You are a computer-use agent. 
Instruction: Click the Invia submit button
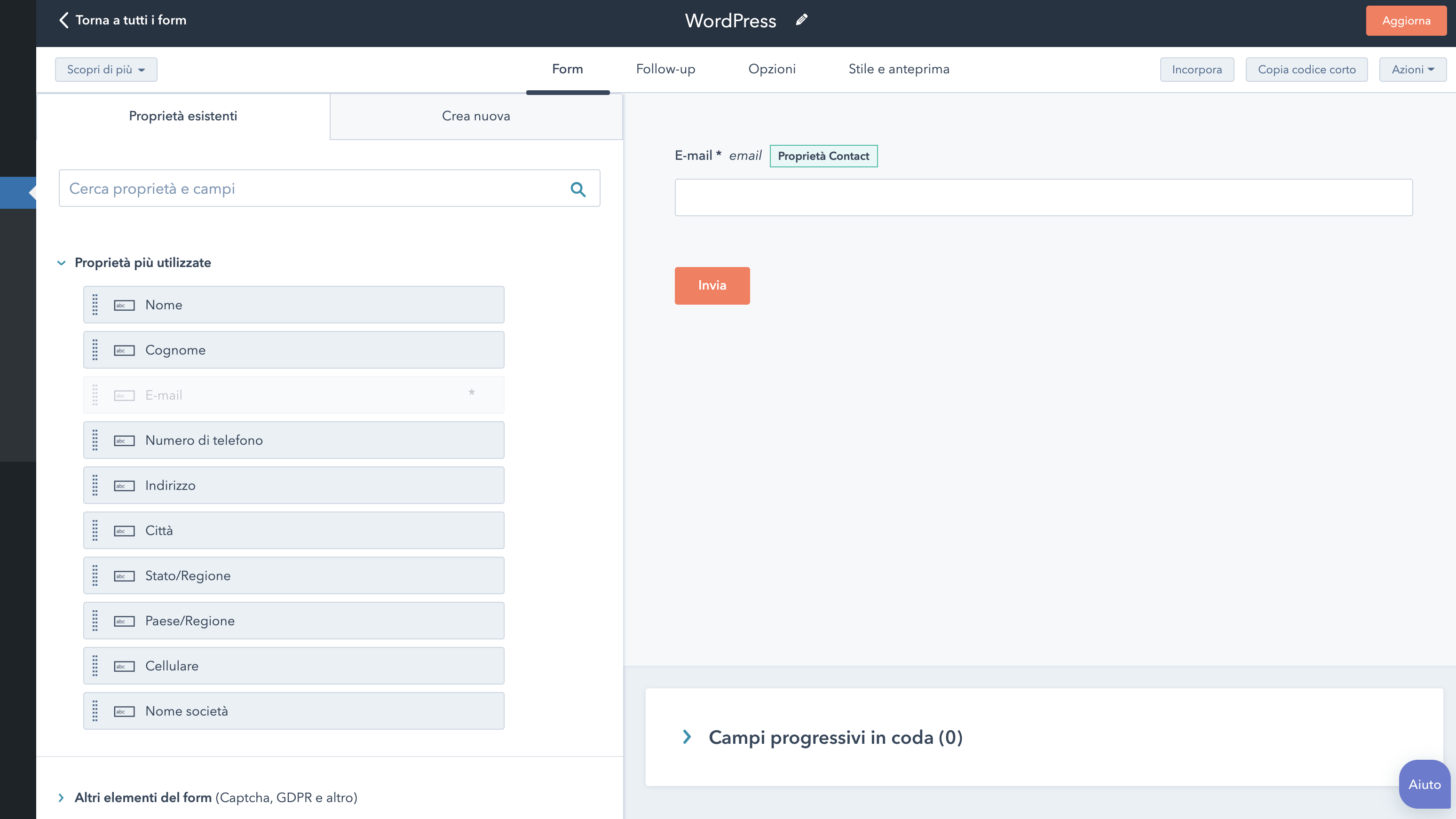coord(712,285)
